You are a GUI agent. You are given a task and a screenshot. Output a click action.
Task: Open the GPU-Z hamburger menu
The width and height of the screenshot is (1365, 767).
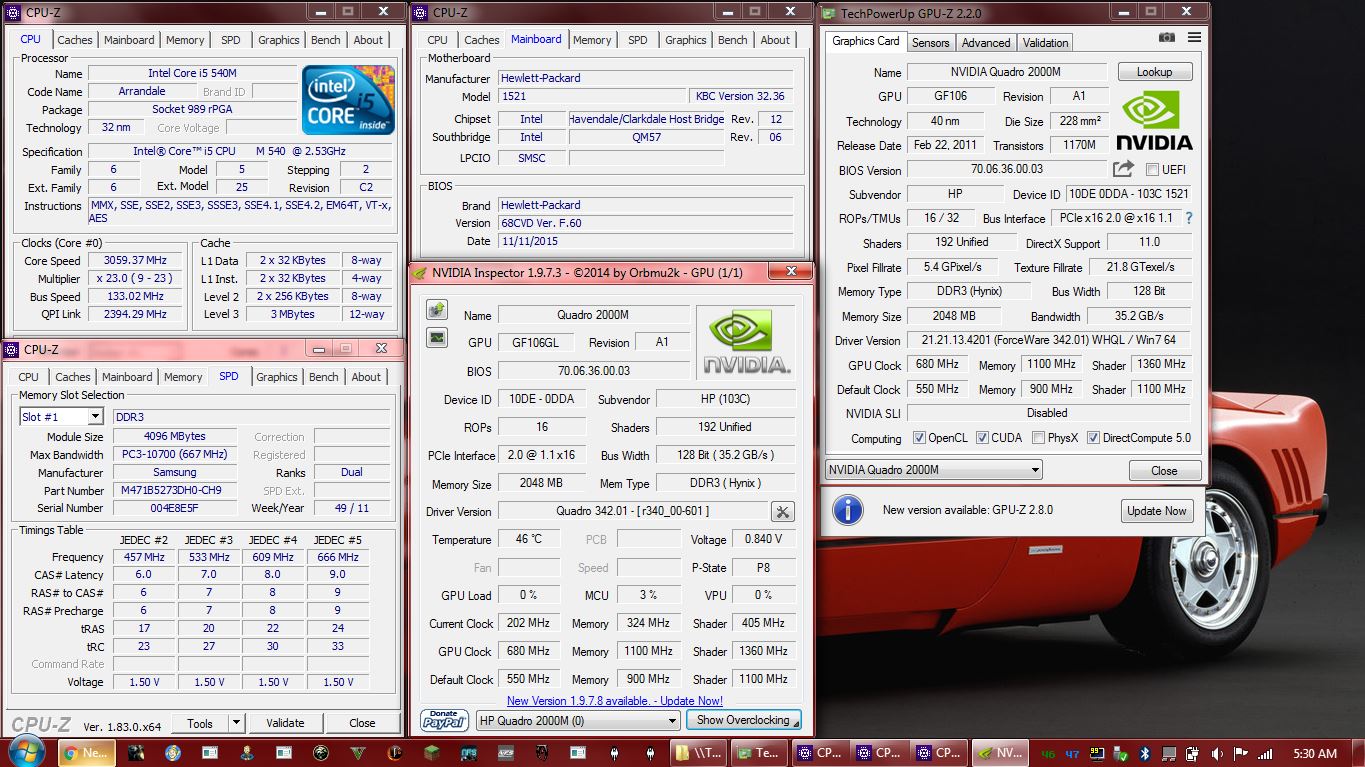[x=1194, y=38]
